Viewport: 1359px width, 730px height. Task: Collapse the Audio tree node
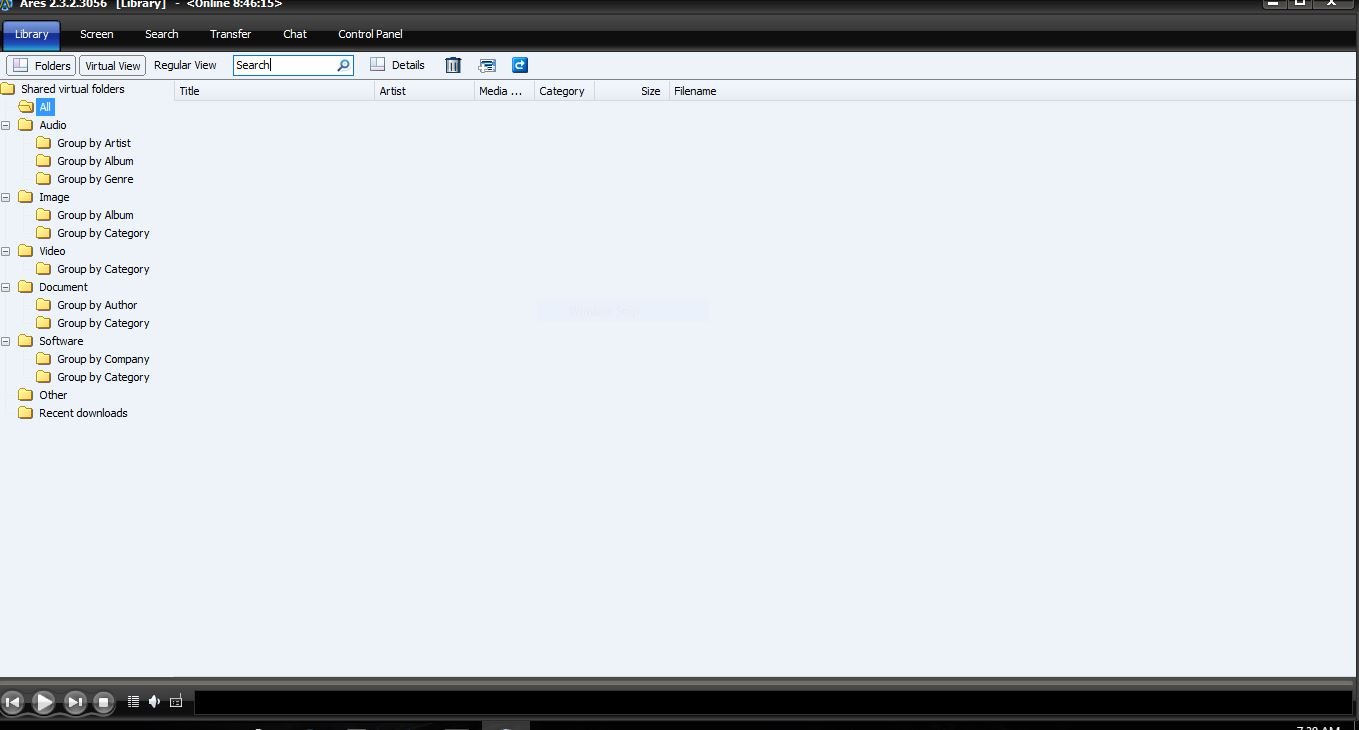pyautogui.click(x=6, y=125)
